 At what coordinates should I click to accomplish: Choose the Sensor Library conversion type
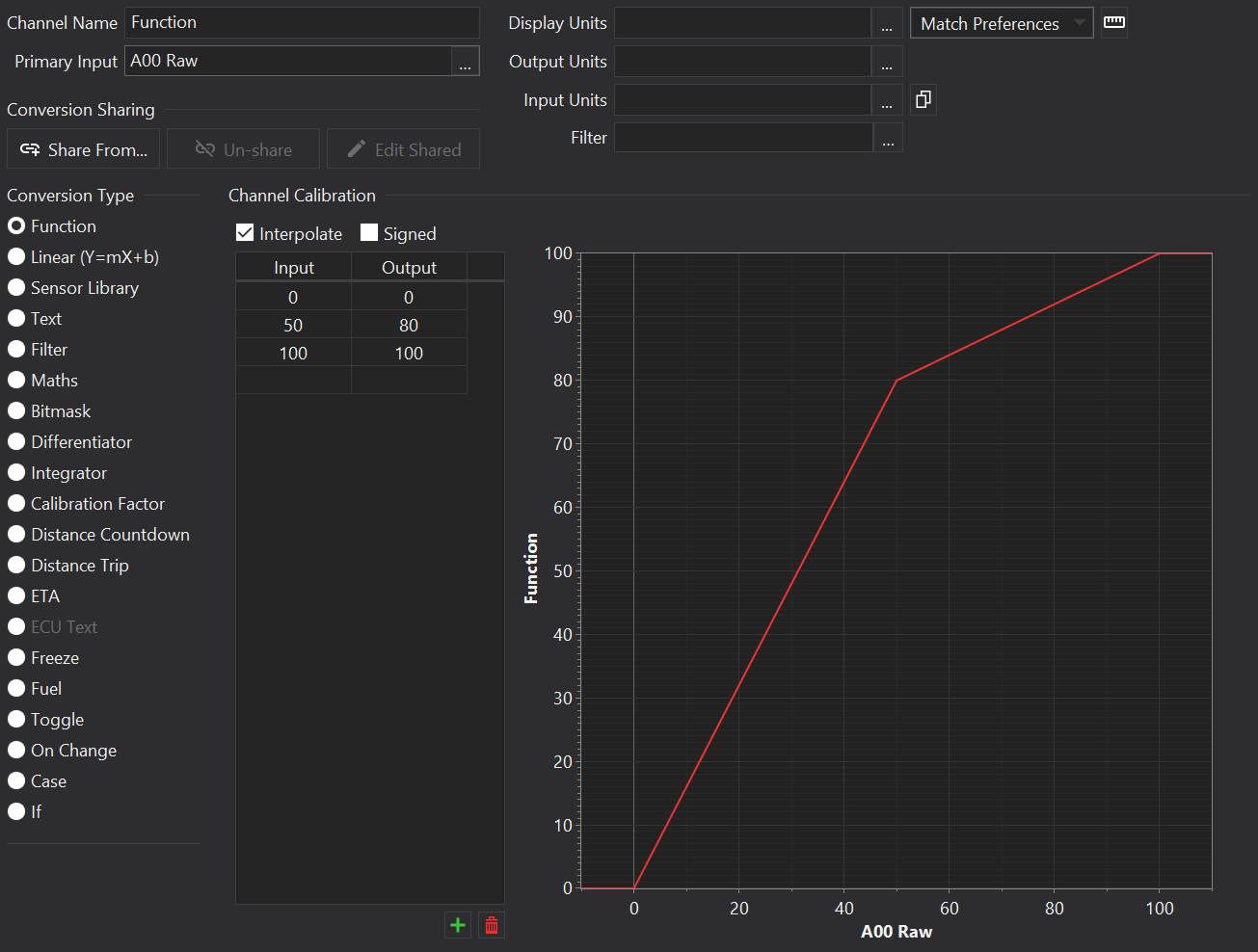pyautogui.click(x=16, y=288)
